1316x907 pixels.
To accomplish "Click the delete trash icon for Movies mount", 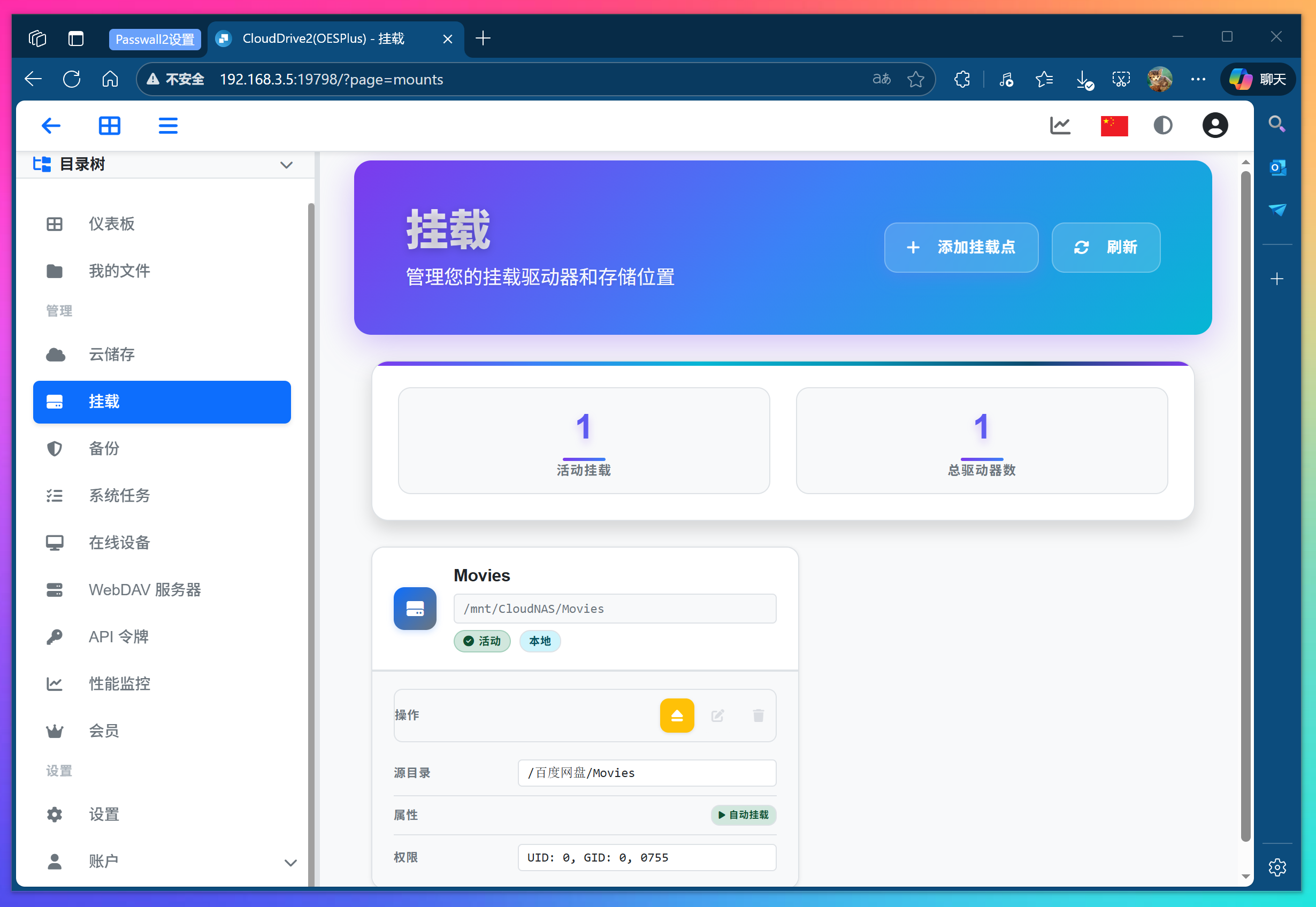I will (x=758, y=716).
